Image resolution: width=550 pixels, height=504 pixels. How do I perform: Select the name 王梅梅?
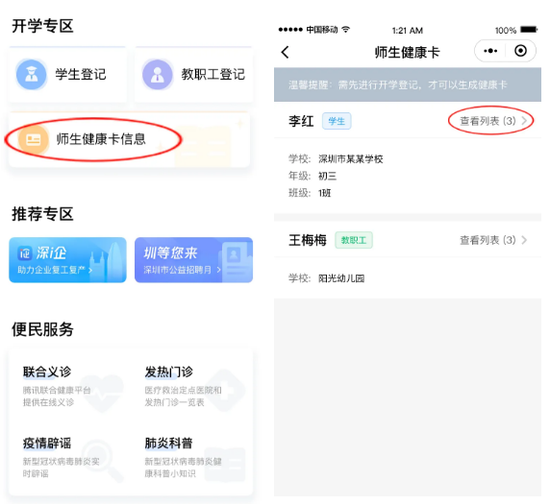(308, 240)
